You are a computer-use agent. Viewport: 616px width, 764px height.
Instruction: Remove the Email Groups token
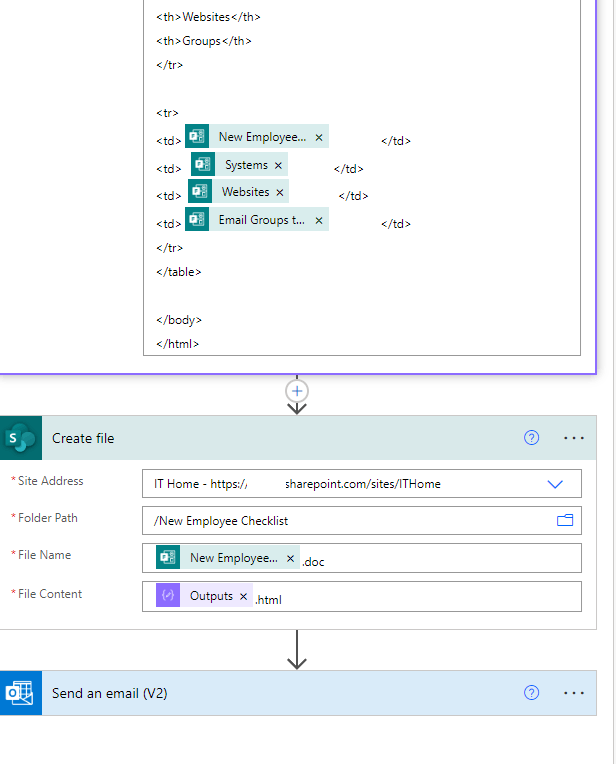coord(319,220)
